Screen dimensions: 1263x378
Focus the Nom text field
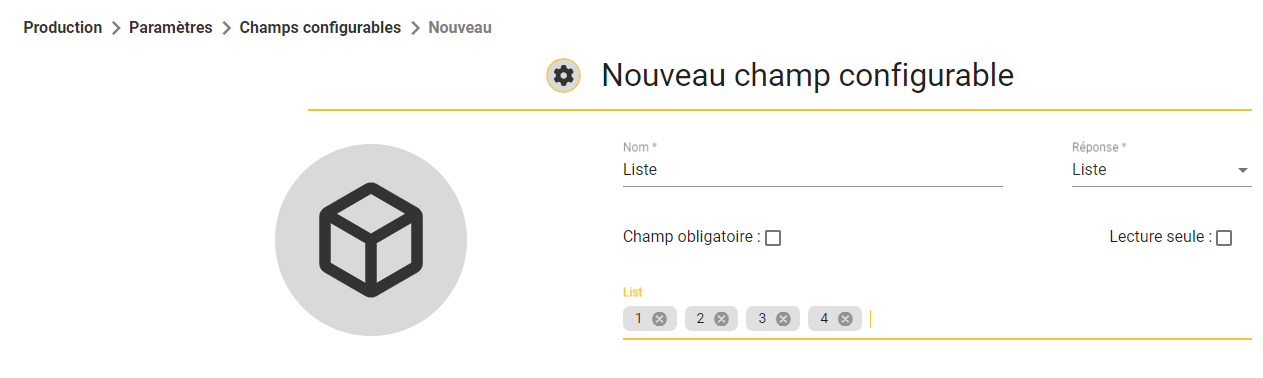click(x=812, y=170)
